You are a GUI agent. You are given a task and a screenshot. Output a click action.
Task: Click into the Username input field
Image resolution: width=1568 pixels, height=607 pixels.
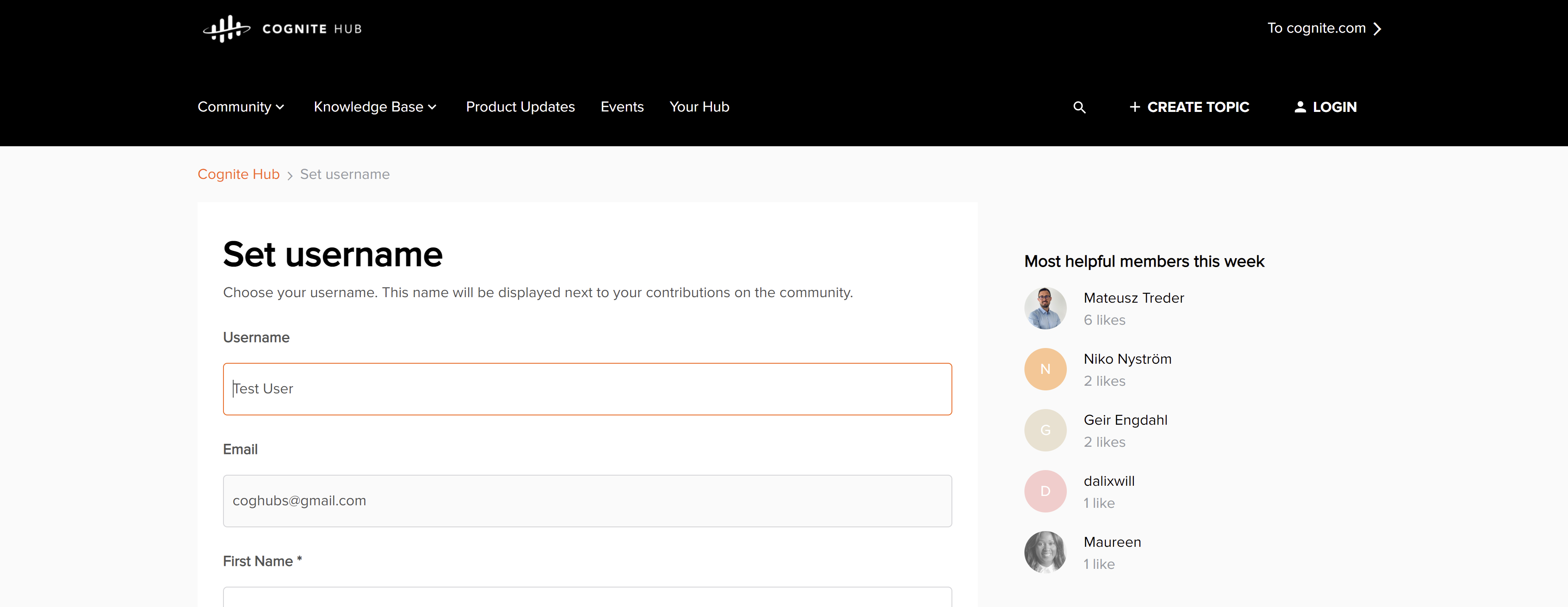(587, 389)
